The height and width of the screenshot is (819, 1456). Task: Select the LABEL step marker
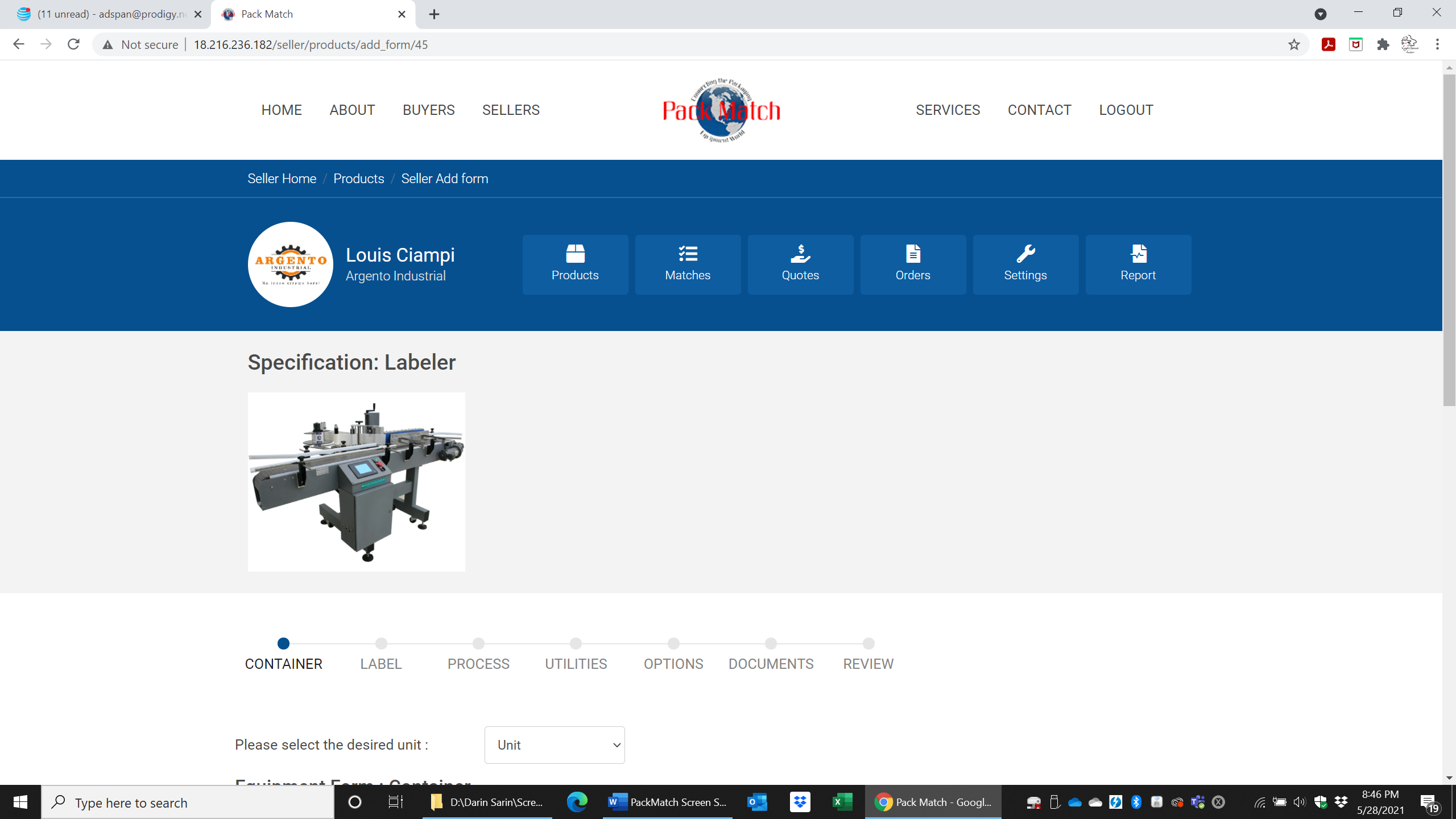(381, 643)
